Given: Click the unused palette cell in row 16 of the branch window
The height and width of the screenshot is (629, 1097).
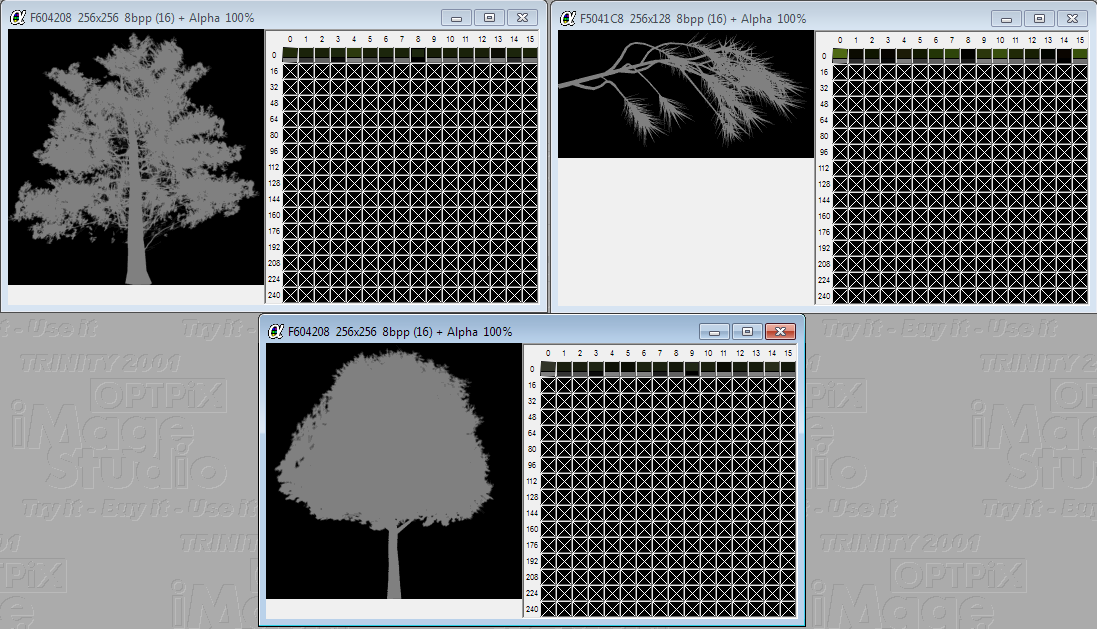Looking at the screenshot, I should pos(840,72).
